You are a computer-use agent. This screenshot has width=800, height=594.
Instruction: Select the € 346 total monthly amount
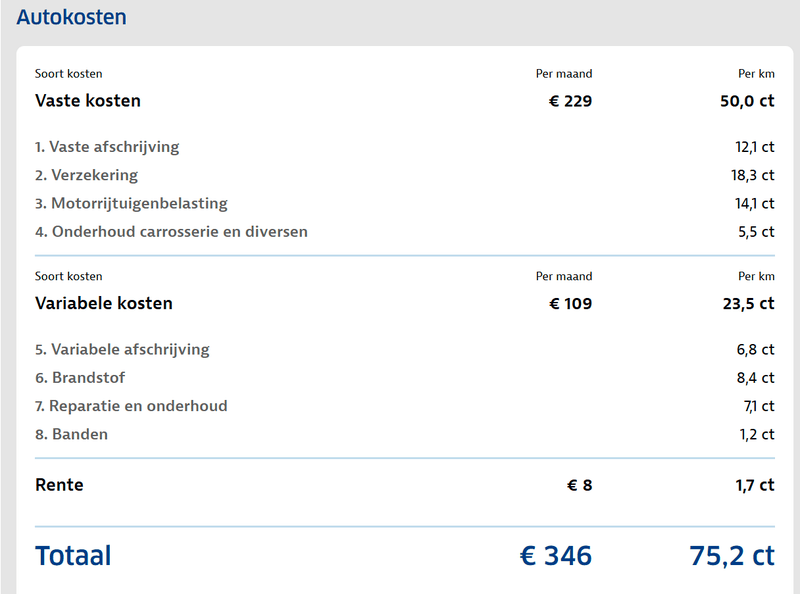point(556,556)
